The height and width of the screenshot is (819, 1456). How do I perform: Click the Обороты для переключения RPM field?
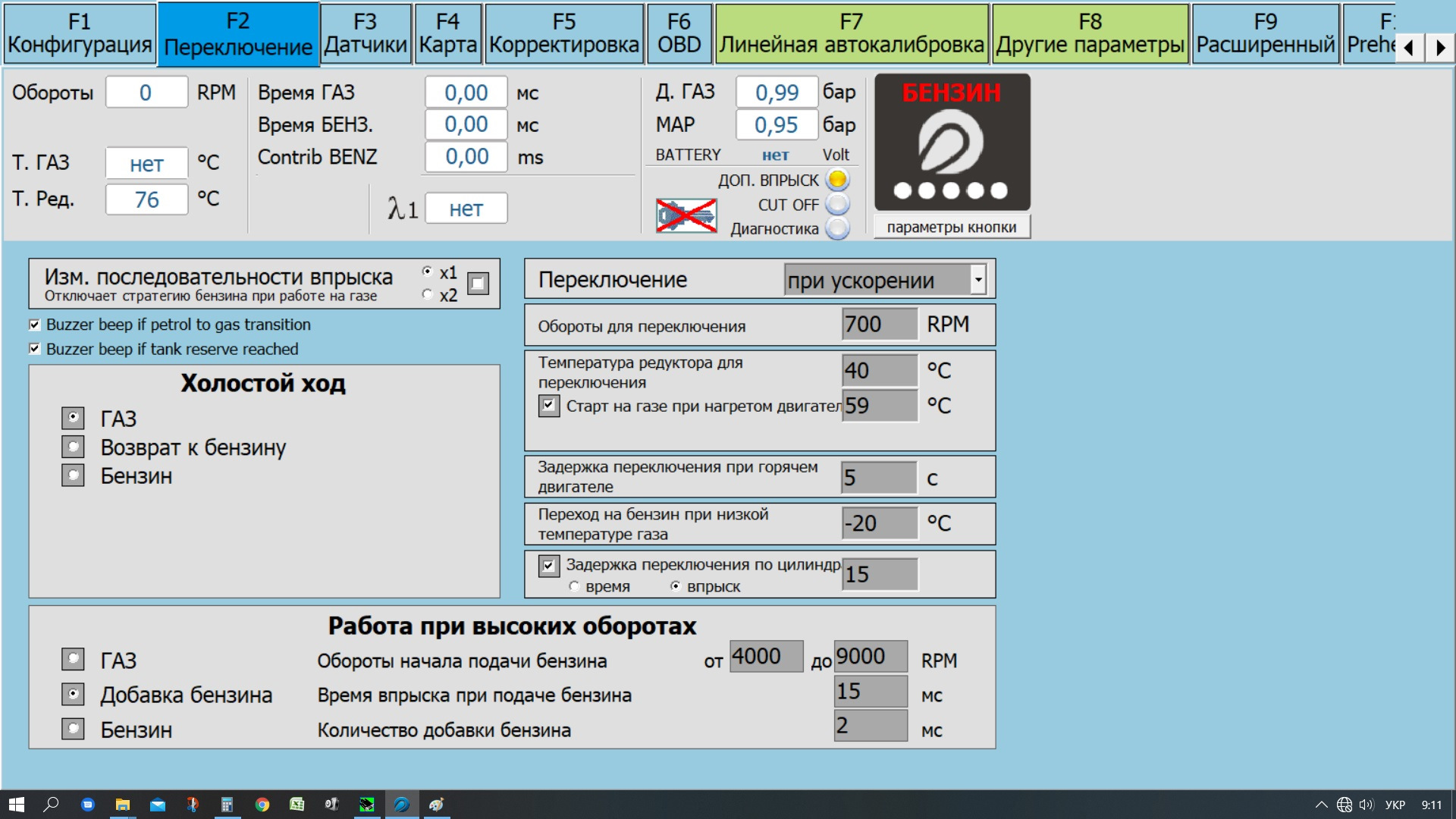click(879, 325)
